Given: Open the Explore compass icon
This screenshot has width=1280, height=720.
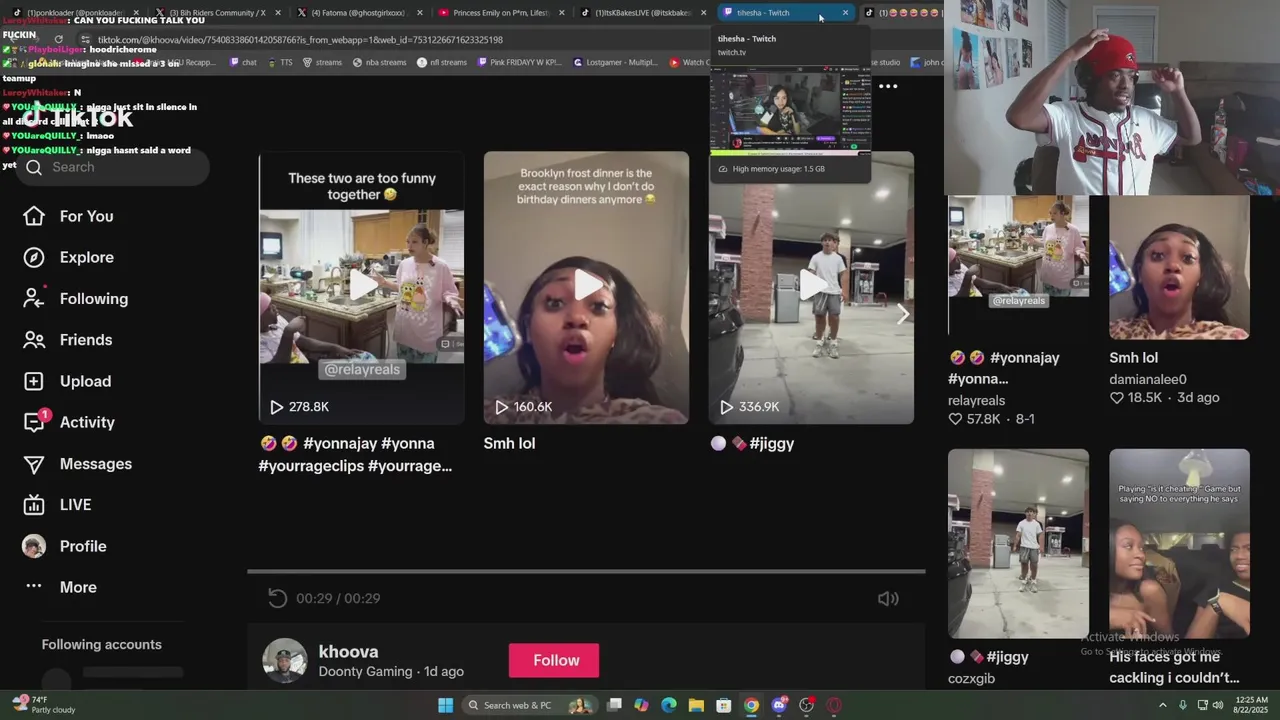Looking at the screenshot, I should (x=34, y=257).
